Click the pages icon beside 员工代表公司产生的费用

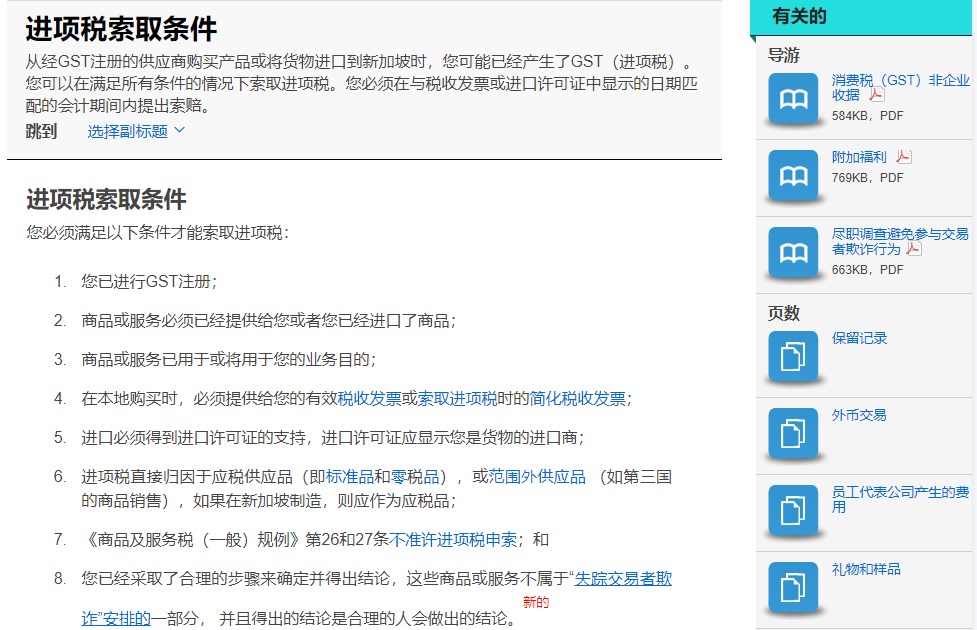(x=793, y=509)
